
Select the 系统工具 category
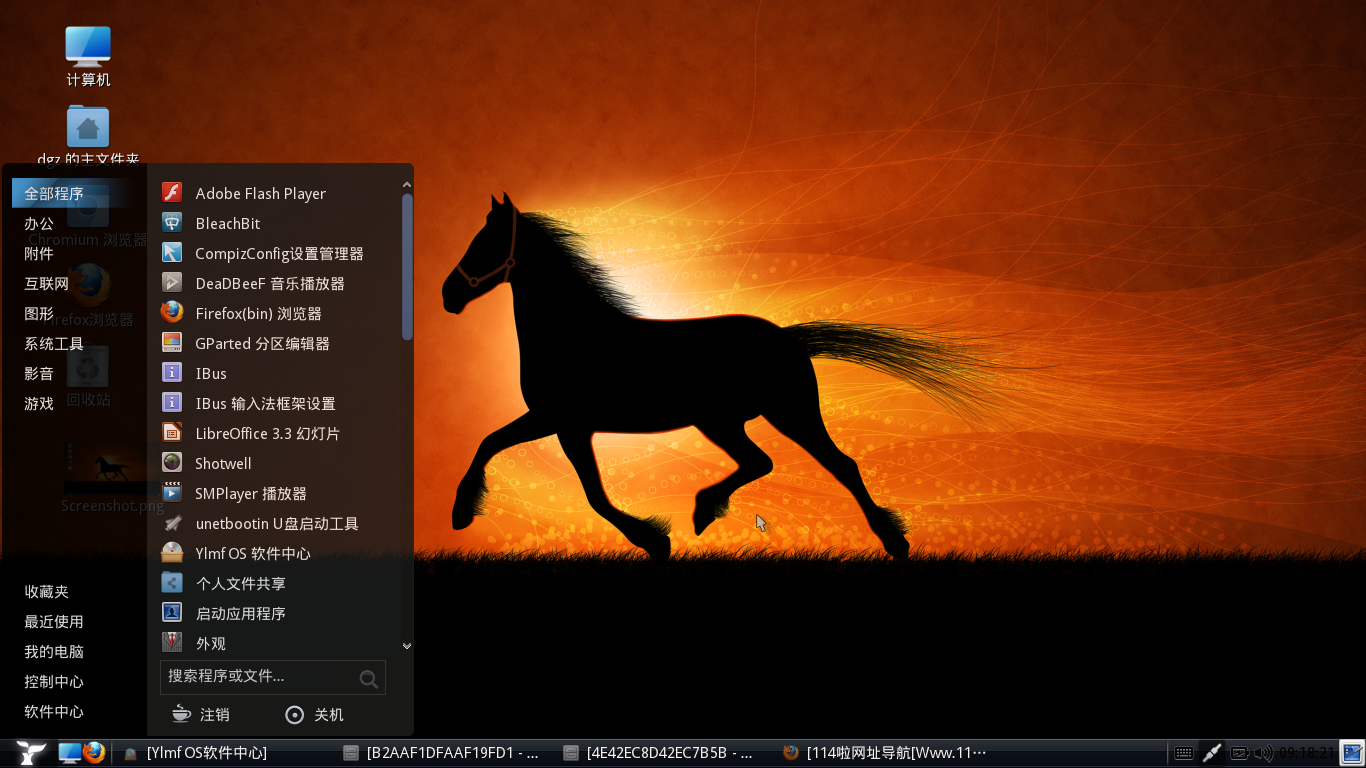[x=54, y=343]
